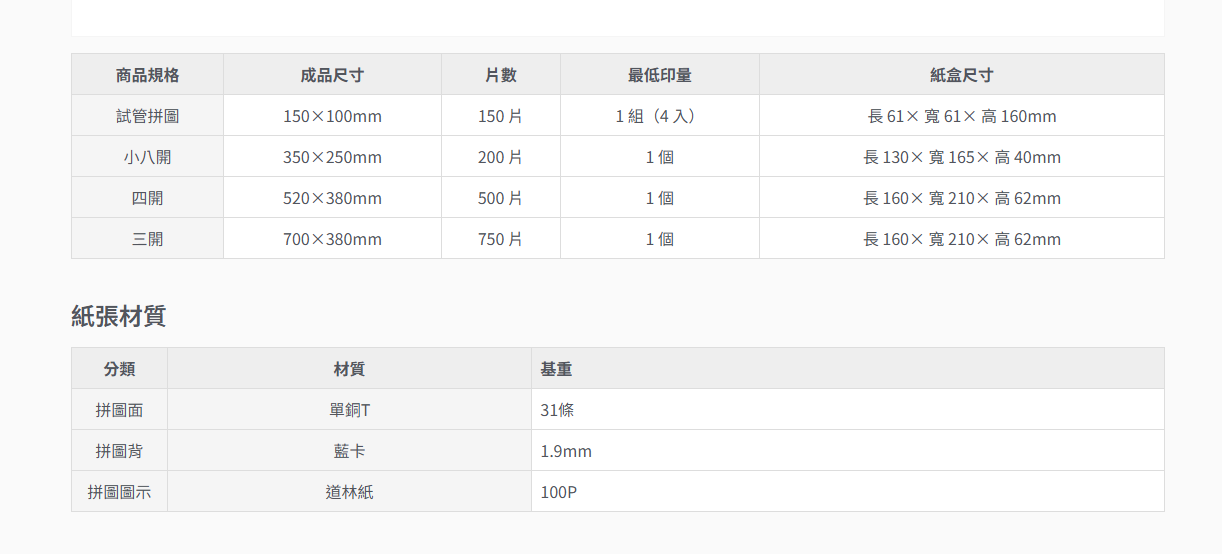The width and height of the screenshot is (1222, 554).
Task: Click the 紙盒尺寸 column header
Action: pyautogui.click(x=961, y=75)
